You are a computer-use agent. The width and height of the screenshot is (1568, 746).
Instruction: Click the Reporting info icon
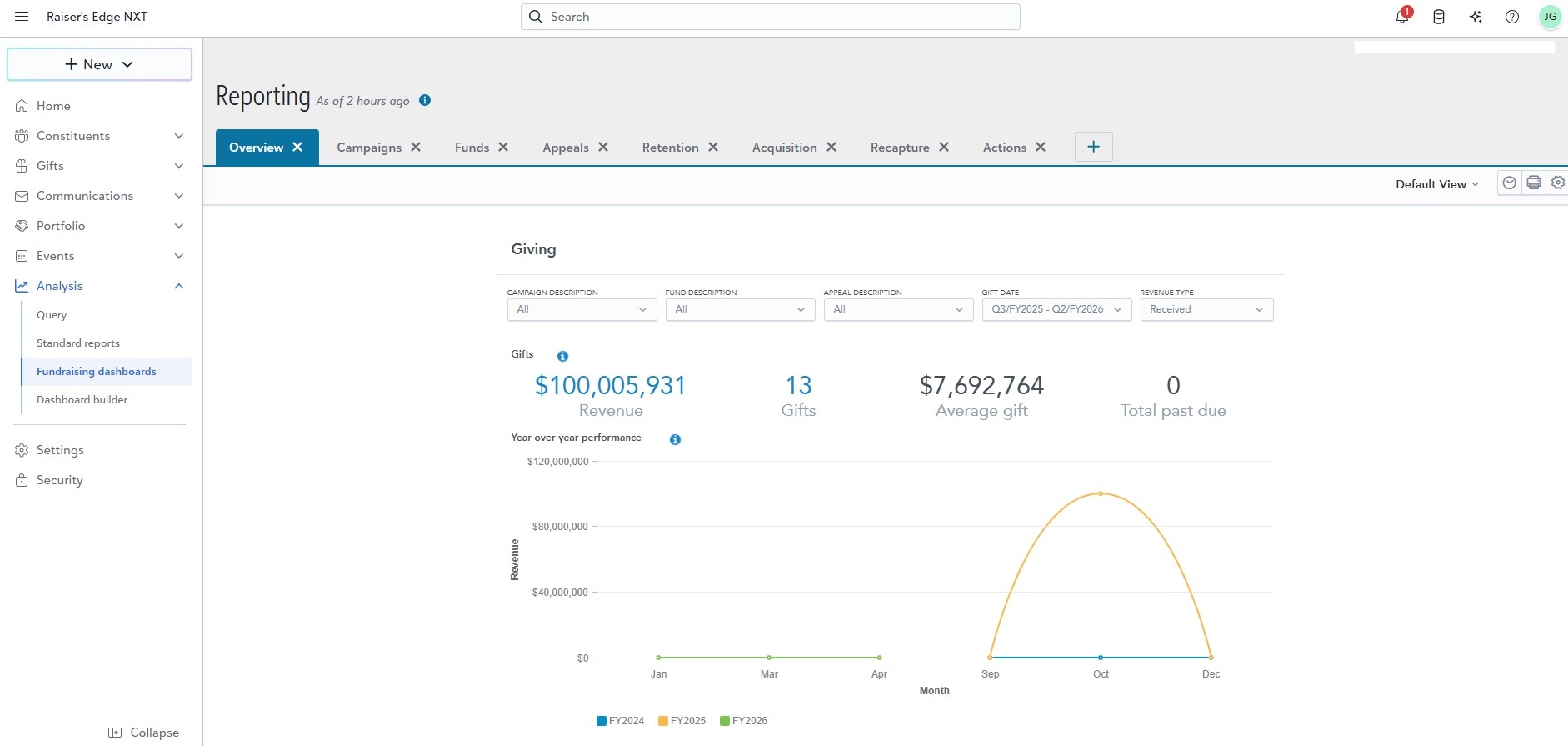coord(425,100)
